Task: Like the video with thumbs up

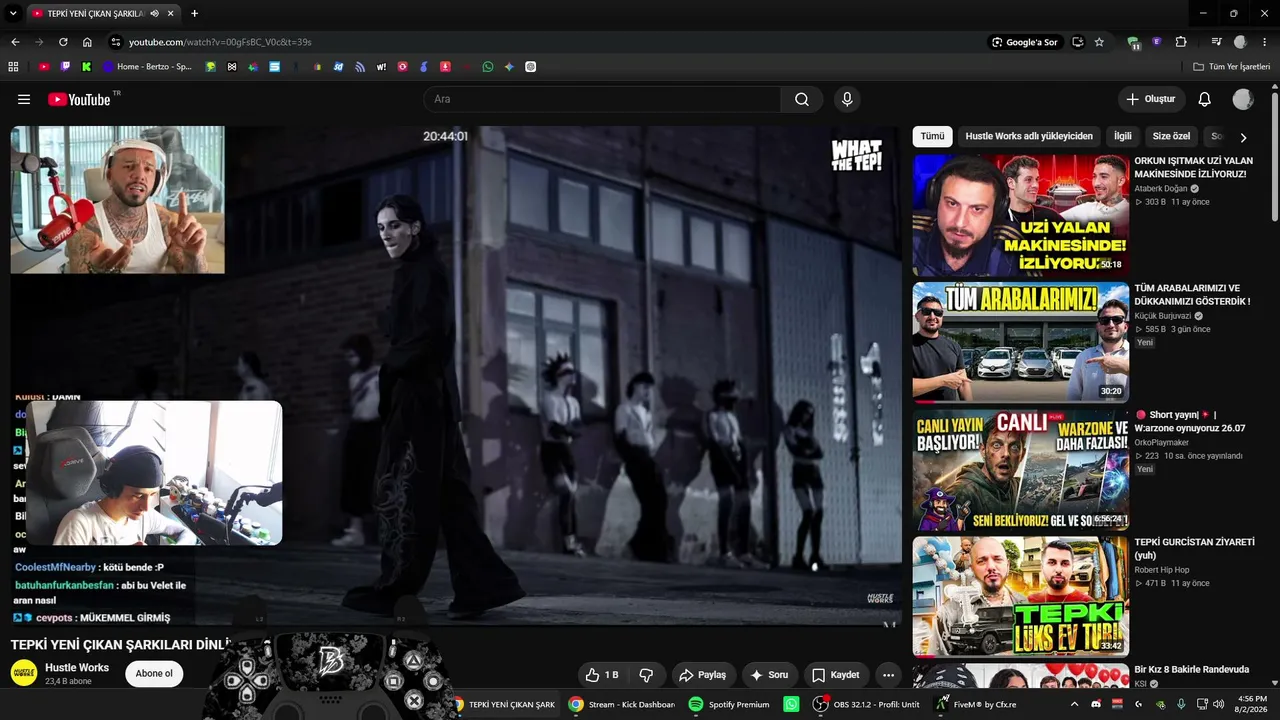Action: (x=602, y=675)
